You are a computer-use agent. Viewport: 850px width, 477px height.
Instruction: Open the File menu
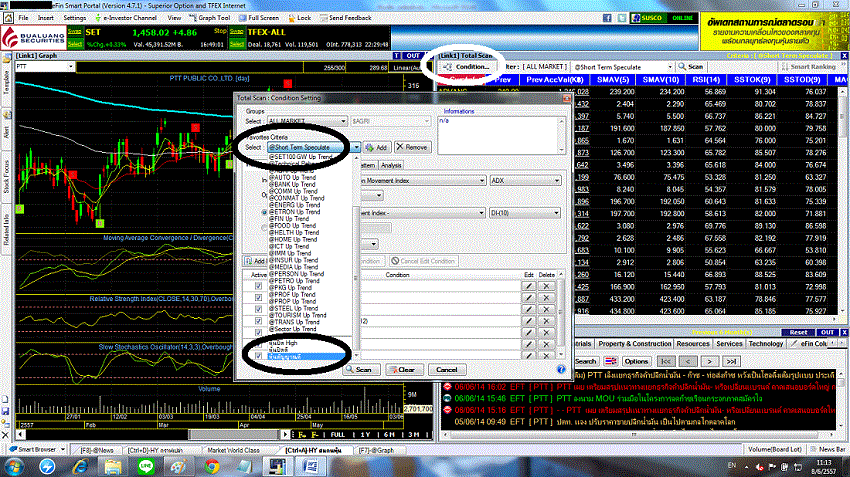coord(23,18)
